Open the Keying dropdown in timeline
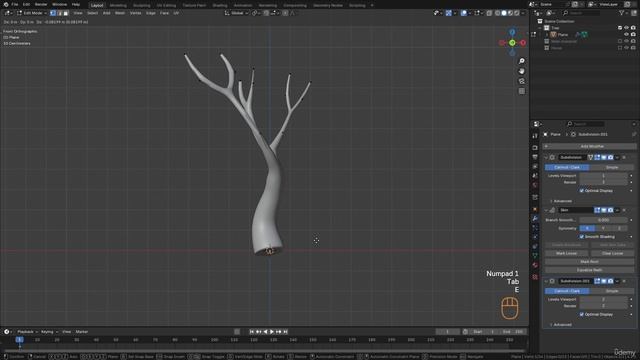The width and height of the screenshot is (640, 360). [49, 332]
